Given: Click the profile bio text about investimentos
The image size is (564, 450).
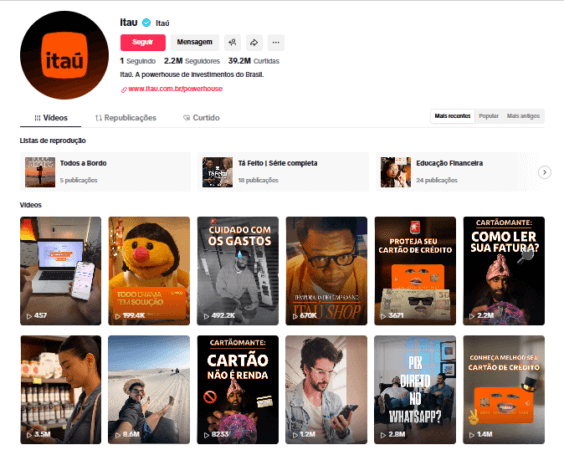Looking at the screenshot, I should (192, 75).
